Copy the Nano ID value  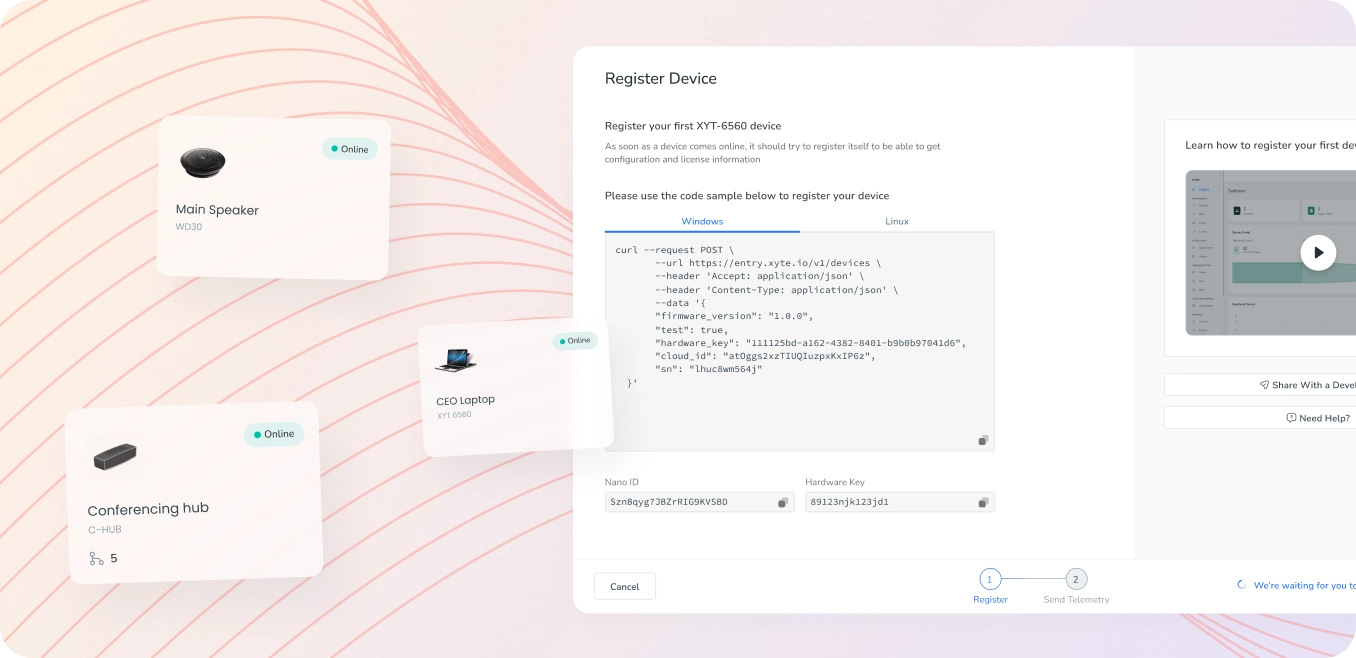[x=783, y=502]
